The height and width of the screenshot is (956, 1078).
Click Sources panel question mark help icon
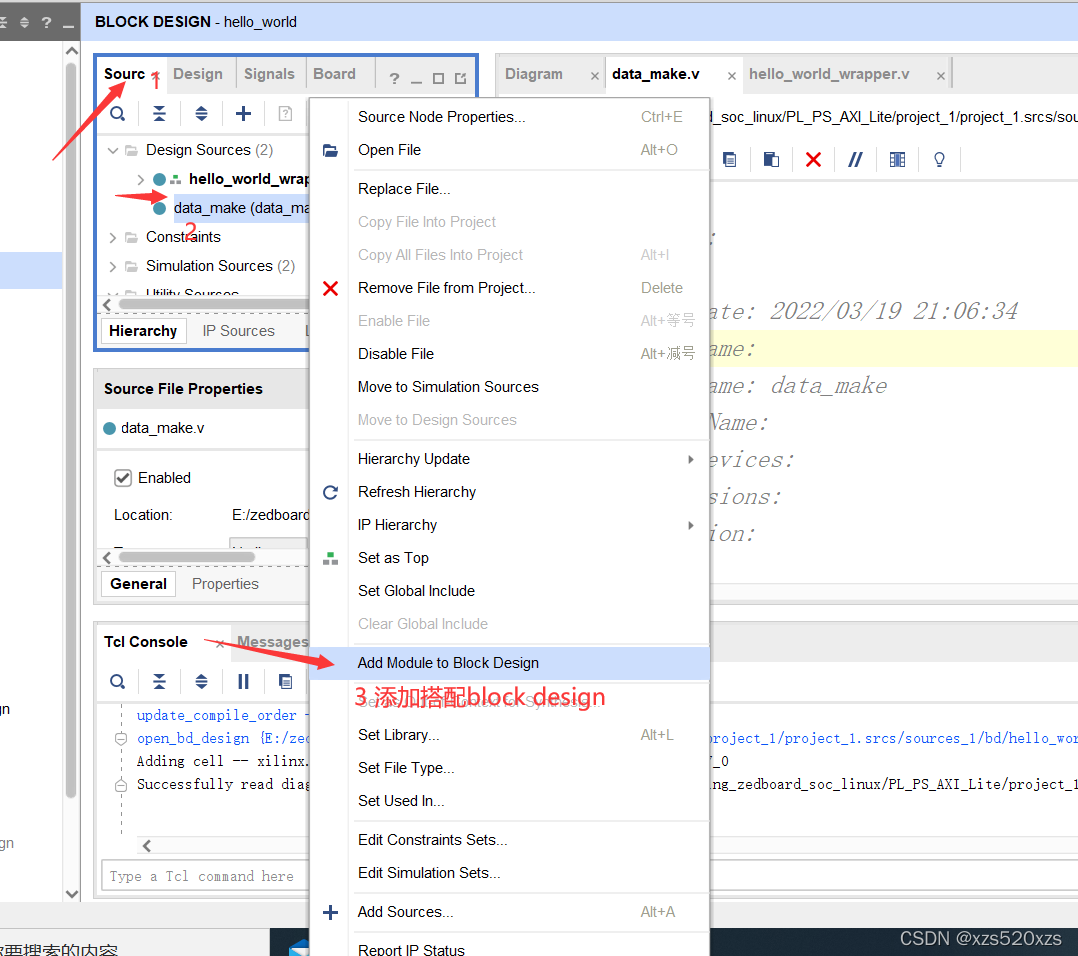pos(394,78)
